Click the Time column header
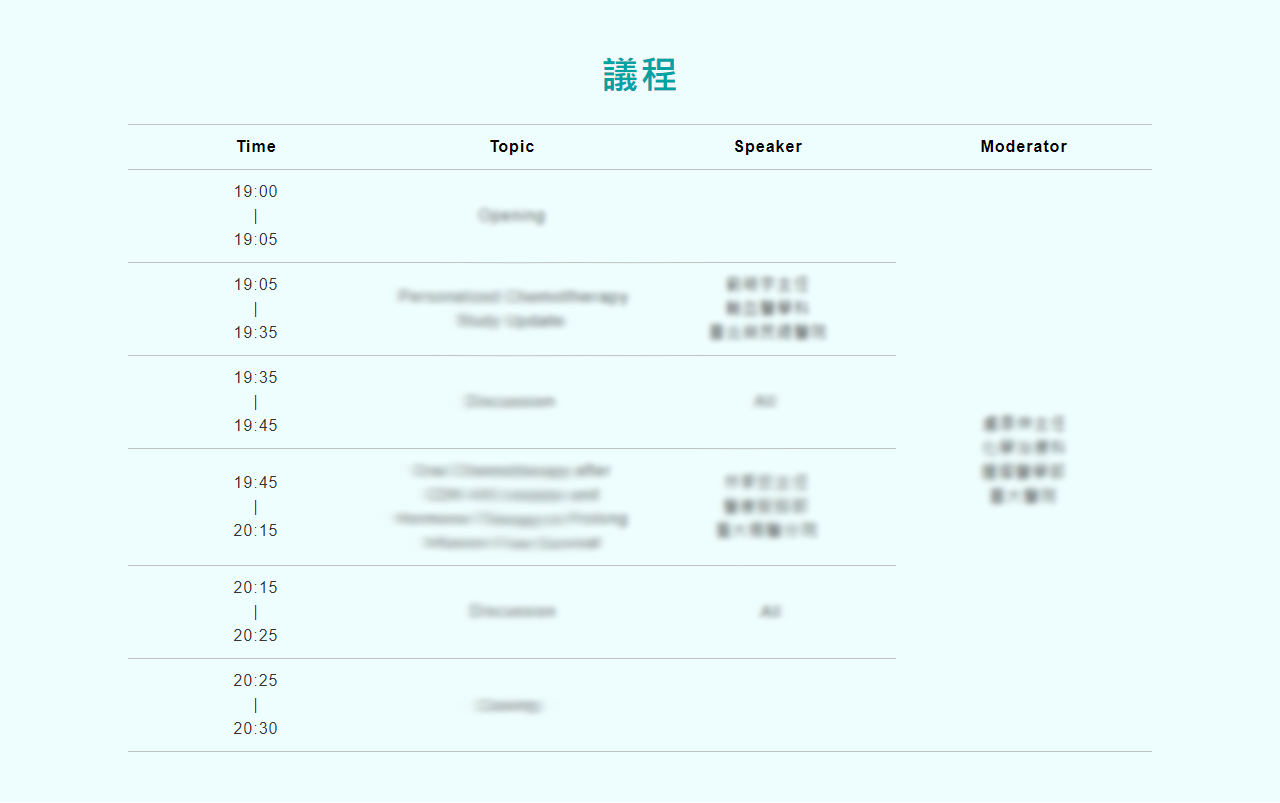Screen dimensions: 1280x803 click(256, 146)
